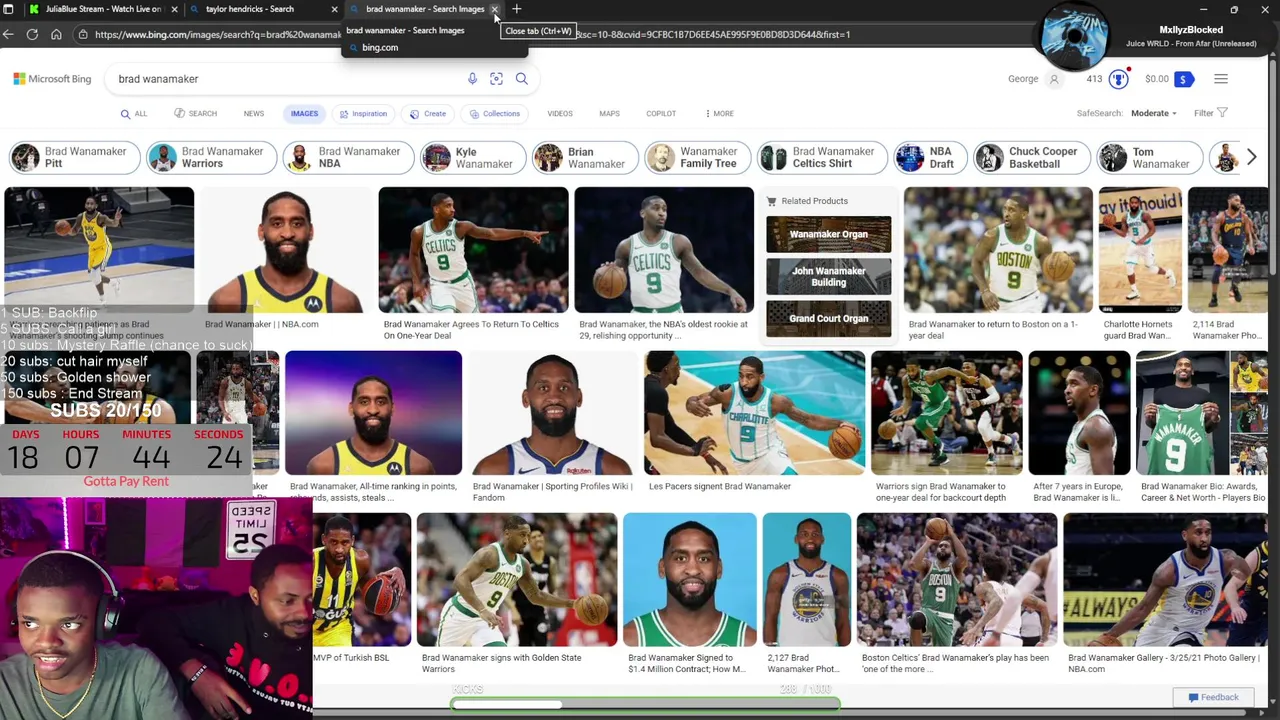Open Wanamaker signs with Golden State image
Image resolution: width=1280 pixels, height=720 pixels.
click(x=517, y=580)
